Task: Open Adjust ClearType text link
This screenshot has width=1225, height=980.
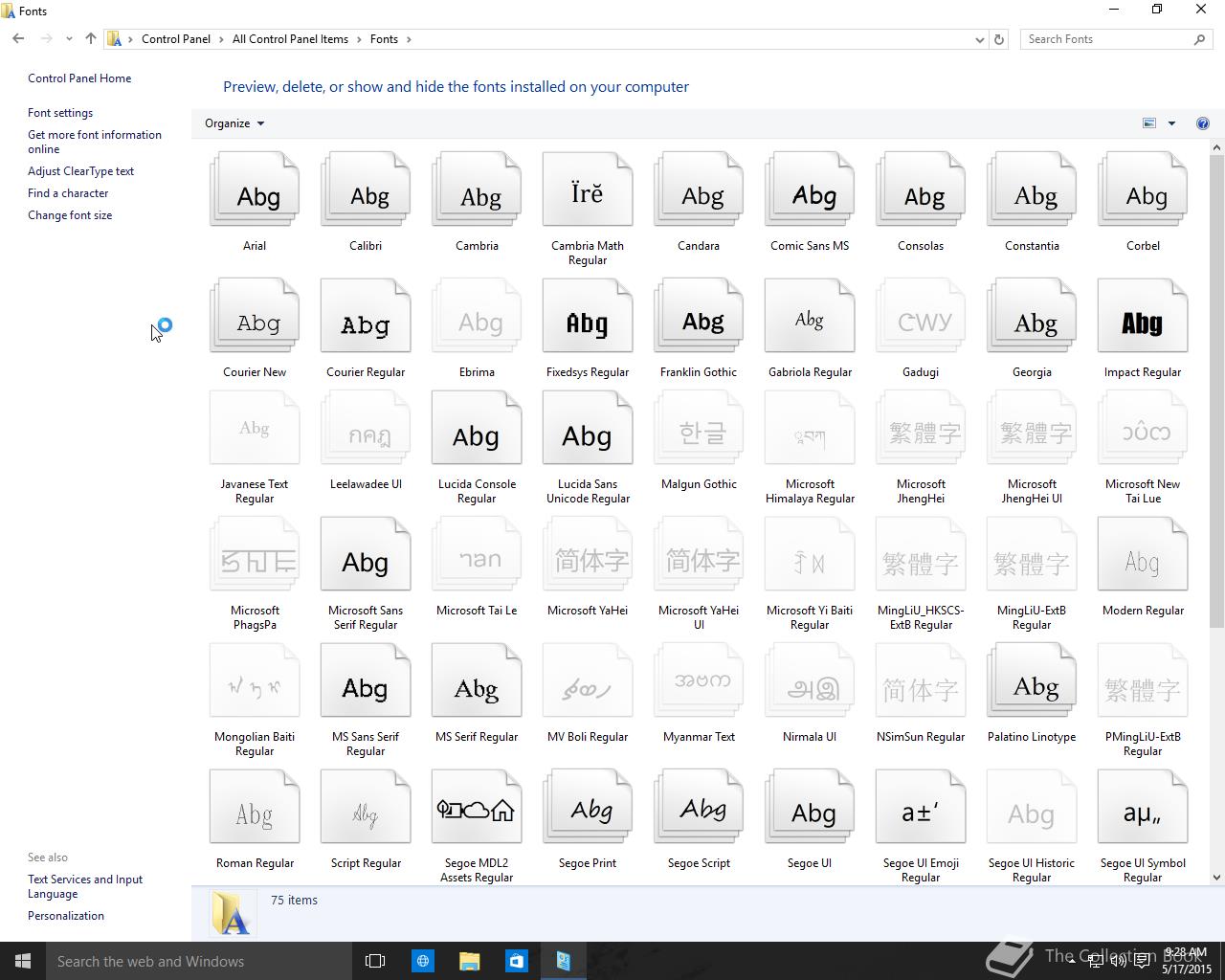Action: tap(80, 171)
